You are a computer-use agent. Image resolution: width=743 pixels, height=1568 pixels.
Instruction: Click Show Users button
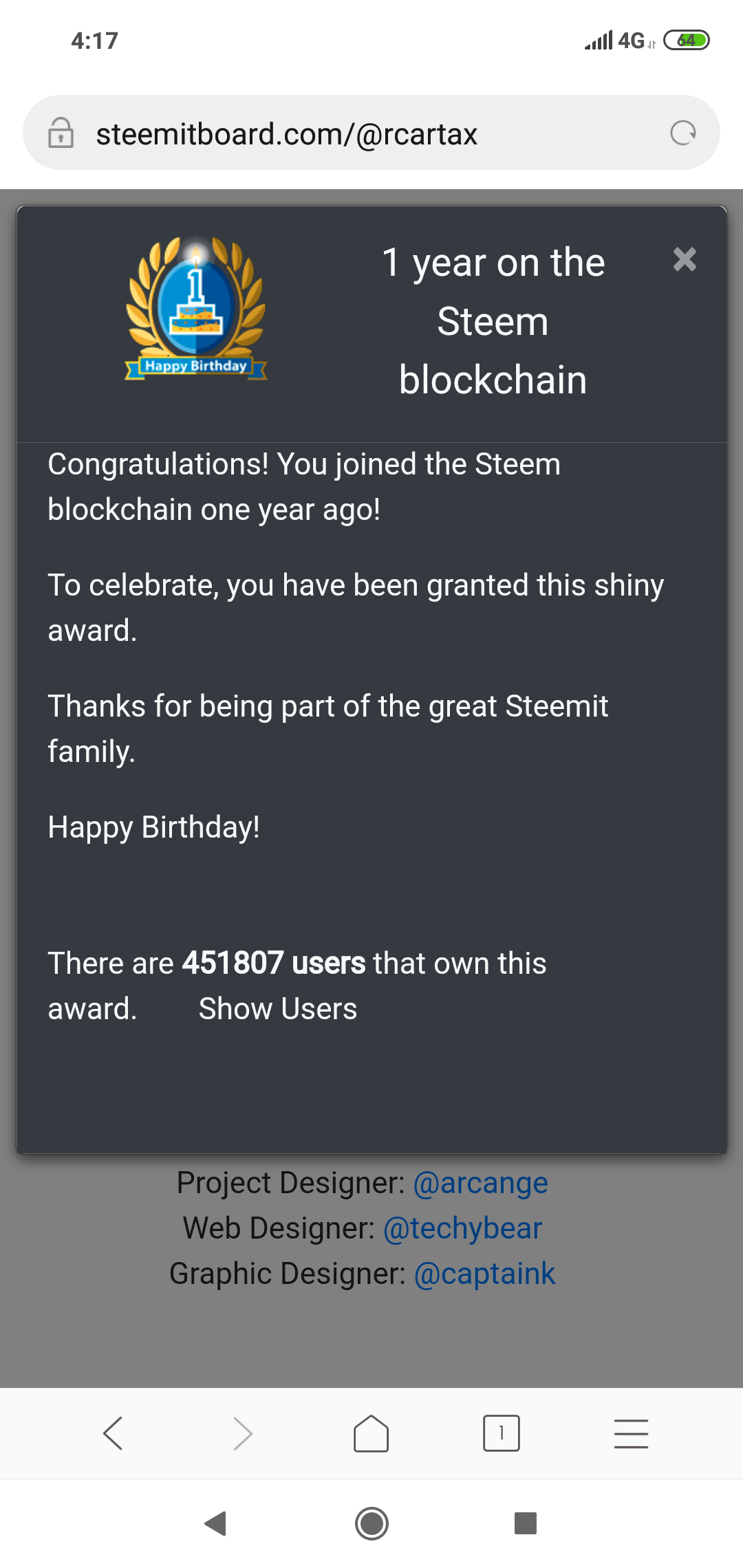[278, 1009]
